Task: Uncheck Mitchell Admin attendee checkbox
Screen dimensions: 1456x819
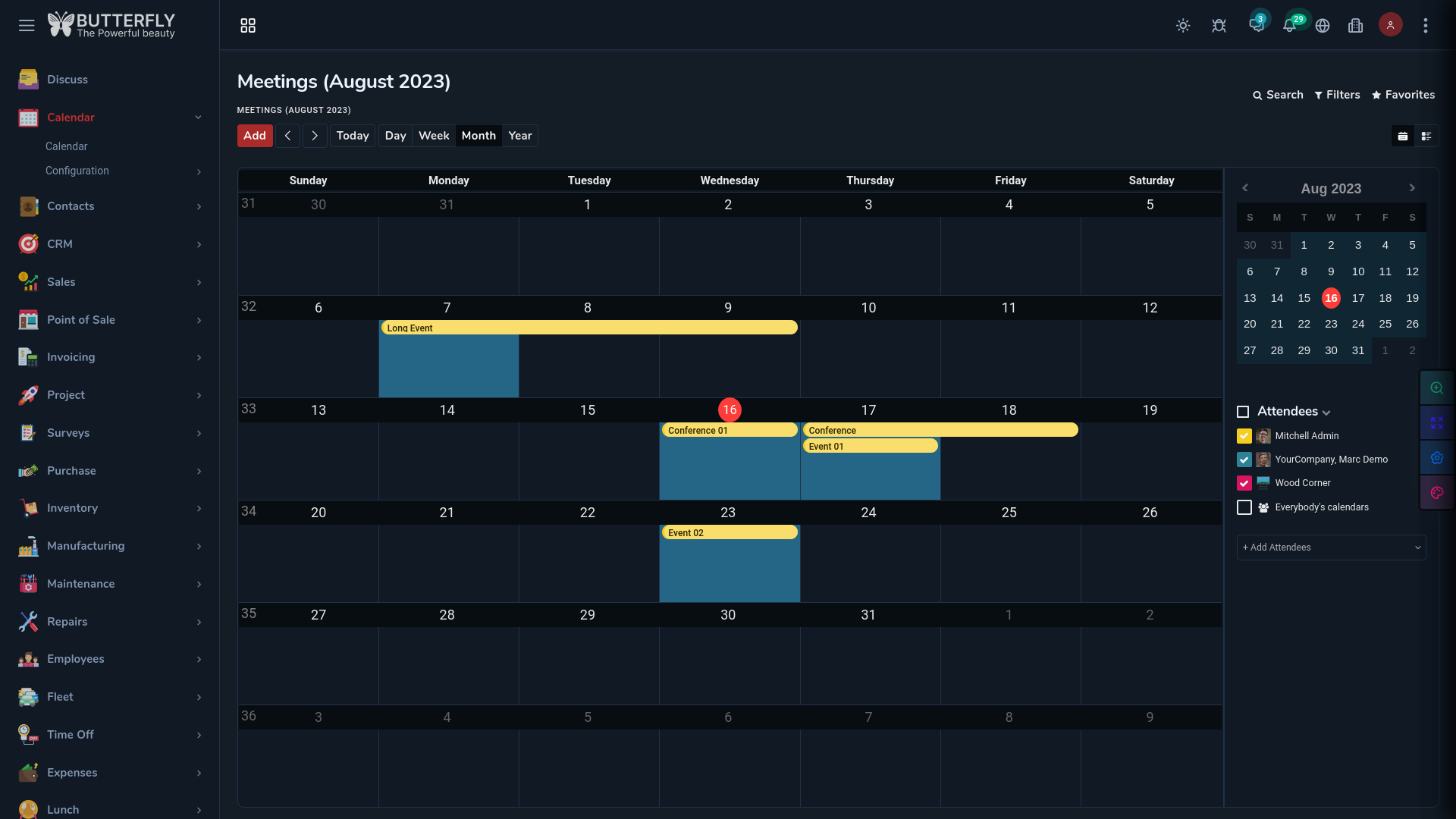Action: 1244,436
